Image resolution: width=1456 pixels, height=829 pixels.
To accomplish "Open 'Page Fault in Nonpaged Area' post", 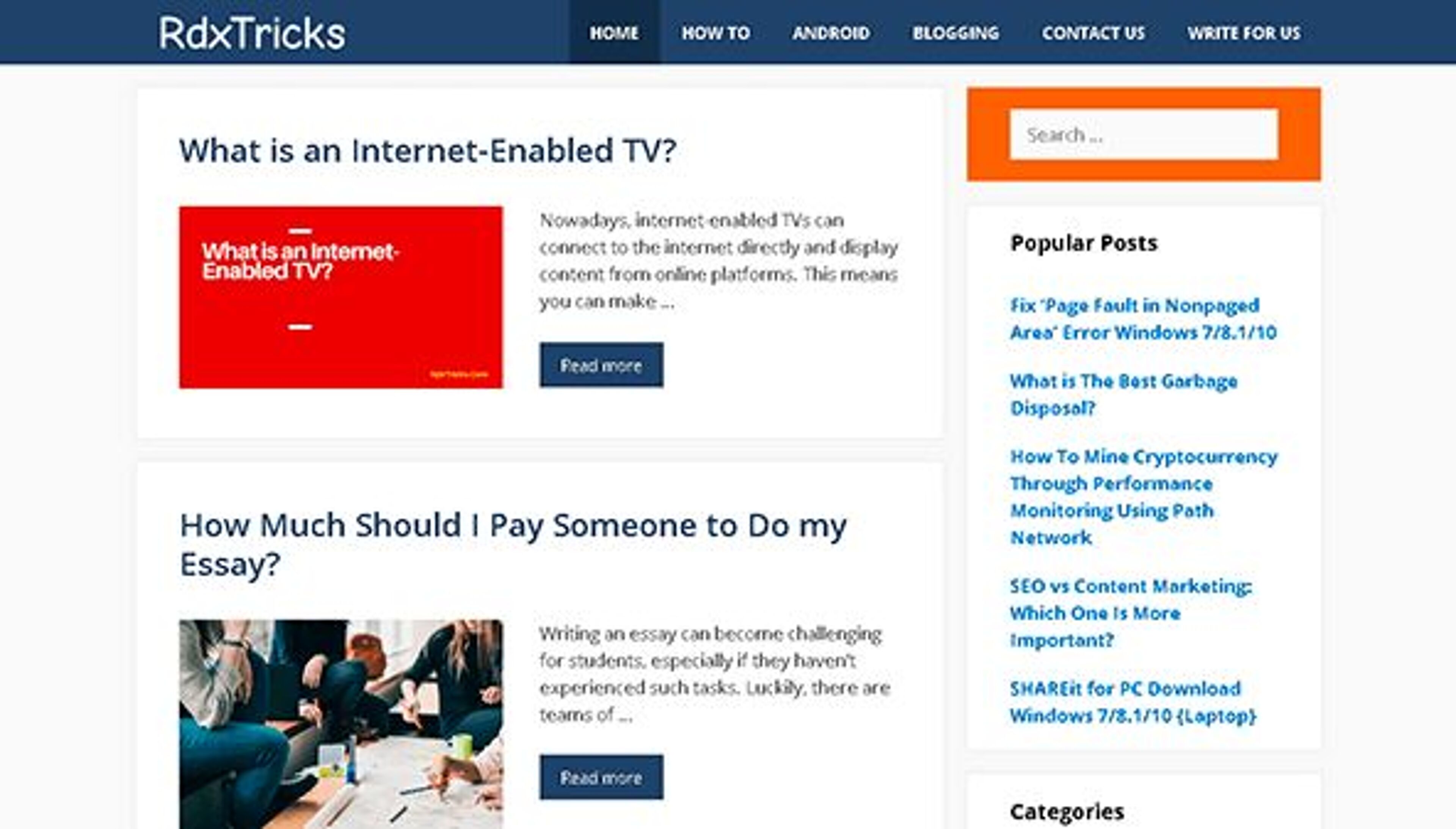I will 1143,319.
